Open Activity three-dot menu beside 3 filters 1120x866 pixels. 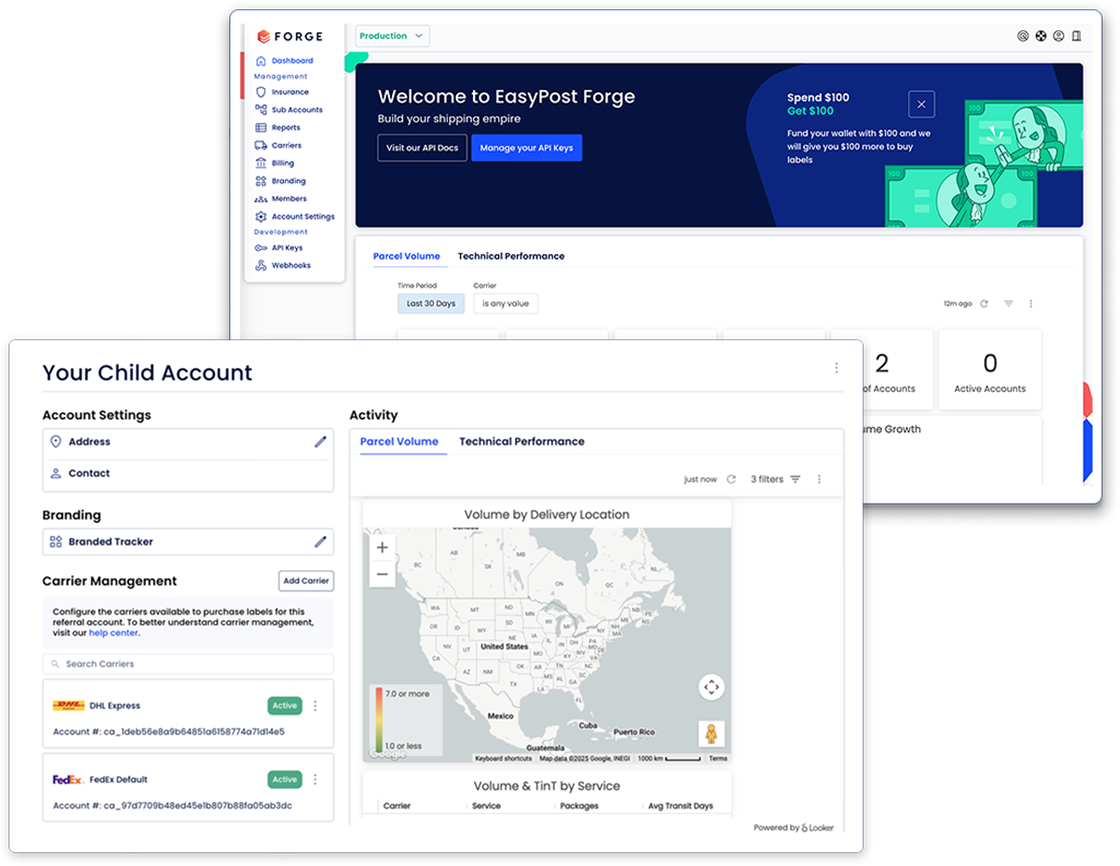click(819, 479)
